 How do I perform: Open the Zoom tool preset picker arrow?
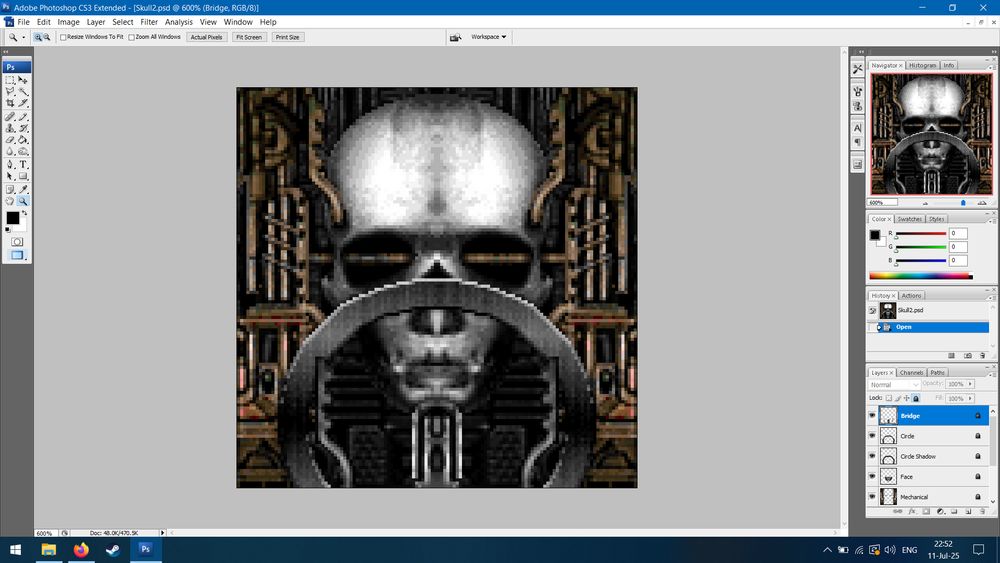(24, 37)
